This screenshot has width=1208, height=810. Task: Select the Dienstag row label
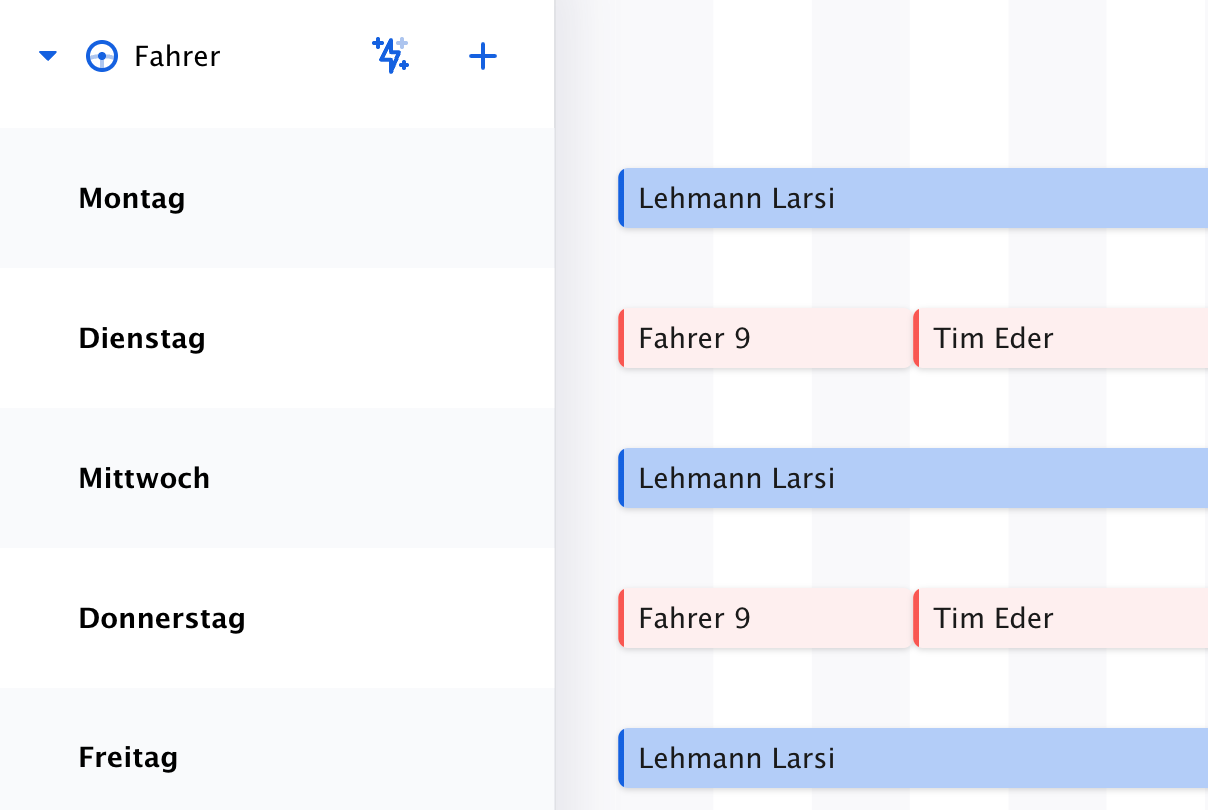[142, 338]
